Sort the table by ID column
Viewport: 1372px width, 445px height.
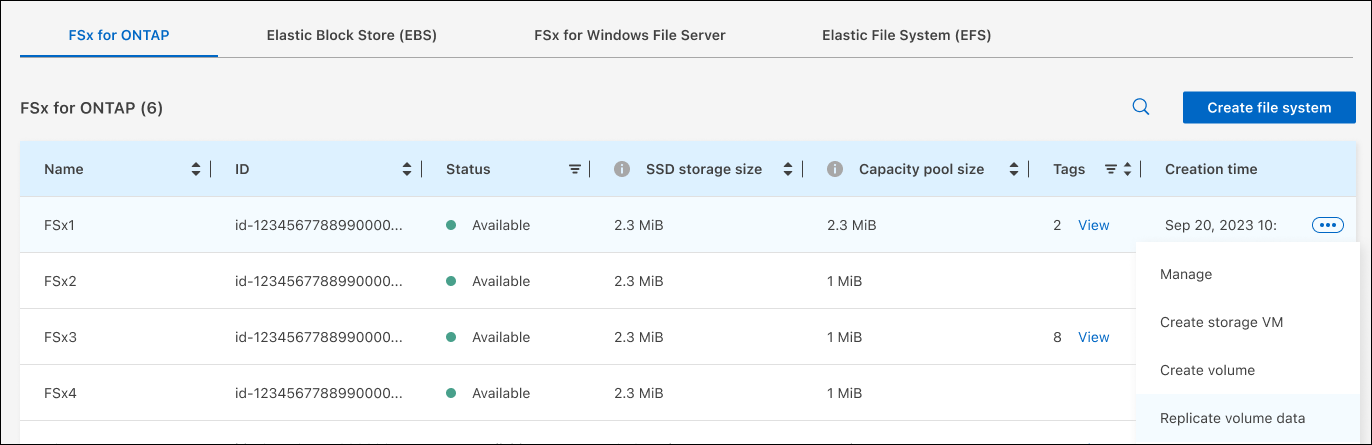[x=406, y=169]
